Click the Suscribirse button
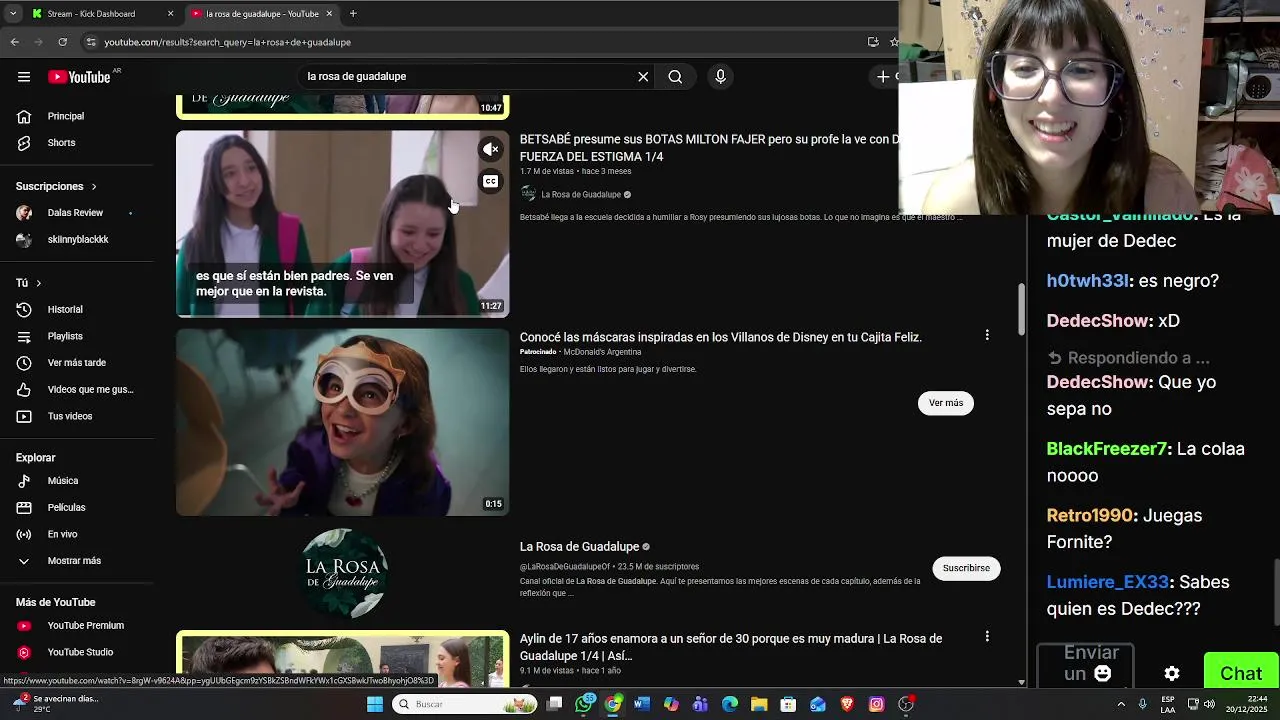This screenshot has height=720, width=1280. pyautogui.click(x=966, y=568)
